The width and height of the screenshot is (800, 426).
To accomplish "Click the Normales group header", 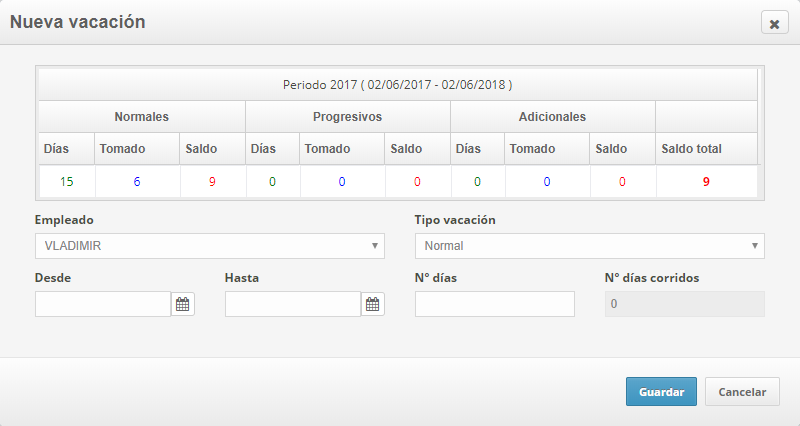I will pos(141,117).
